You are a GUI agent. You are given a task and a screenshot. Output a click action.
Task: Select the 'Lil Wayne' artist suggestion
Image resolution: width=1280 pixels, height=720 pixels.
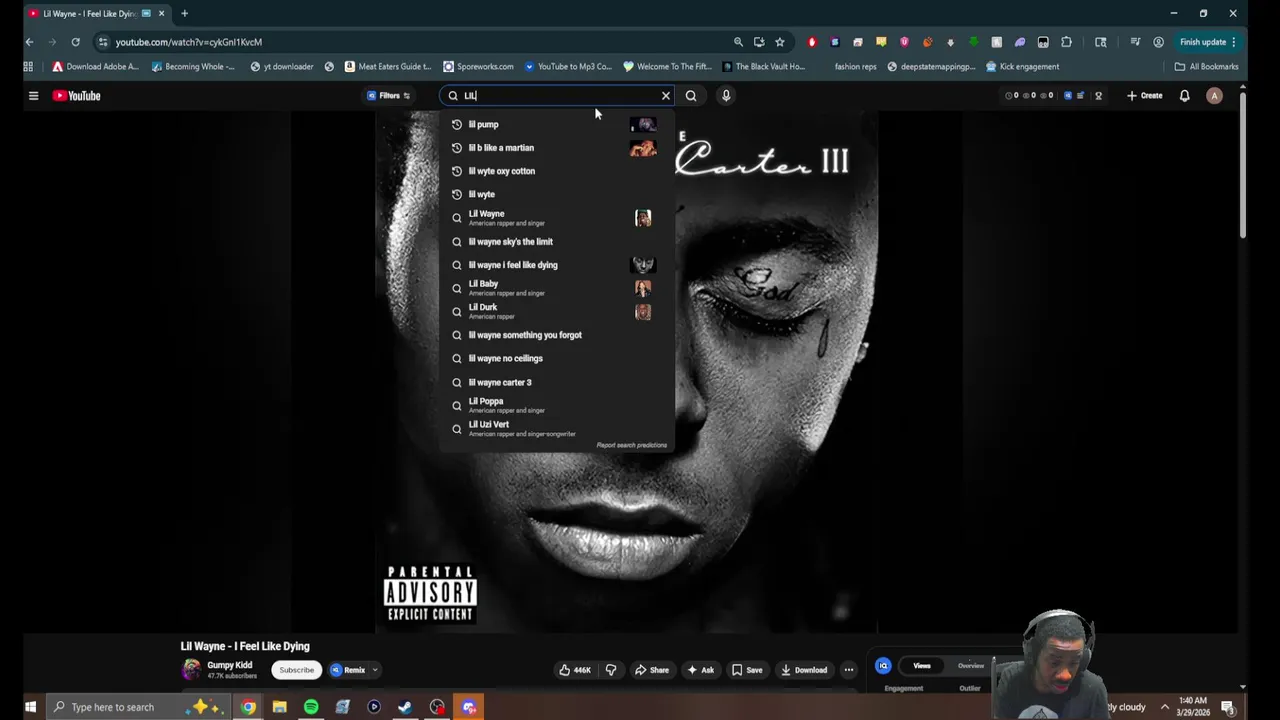556,218
